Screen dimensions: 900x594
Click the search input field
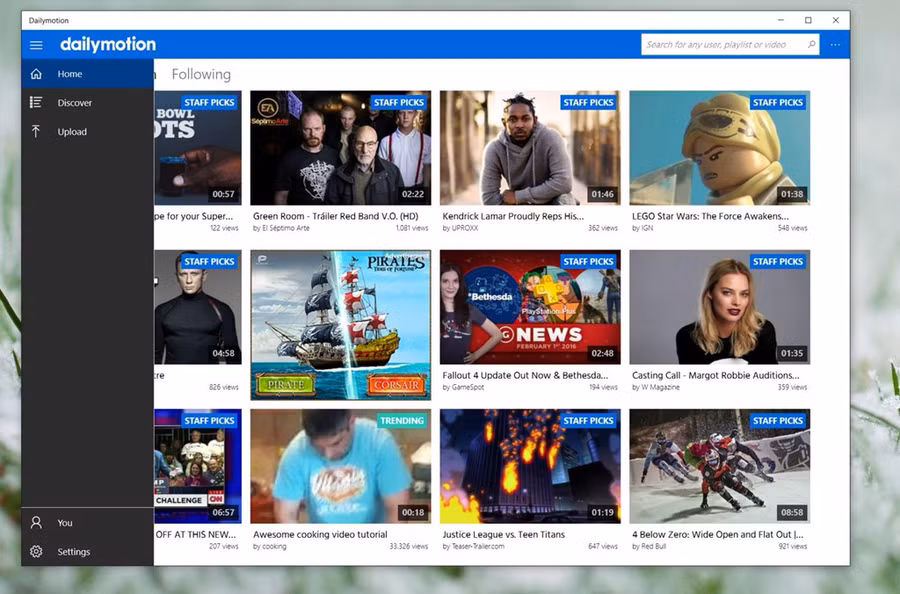coord(710,45)
